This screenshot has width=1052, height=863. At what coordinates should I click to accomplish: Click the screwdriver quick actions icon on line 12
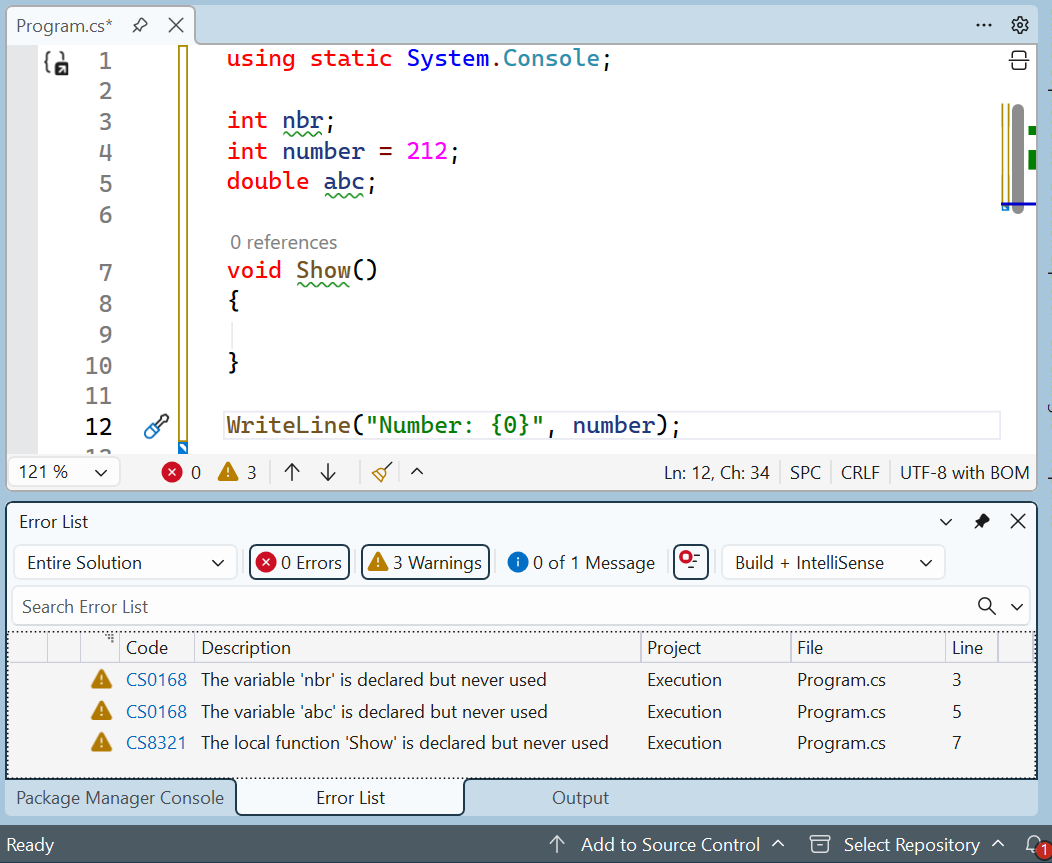[156, 427]
